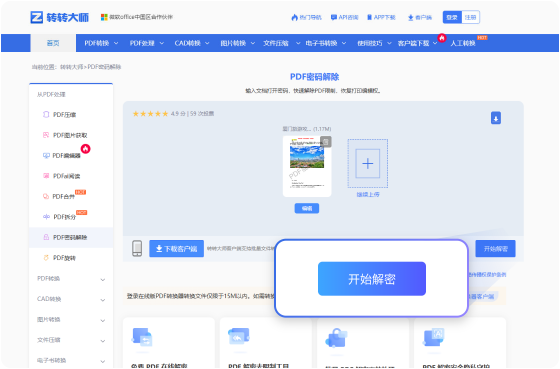560x369 pixels.
Task: Click the PDF密码解除 page heading
Action: click(x=315, y=77)
